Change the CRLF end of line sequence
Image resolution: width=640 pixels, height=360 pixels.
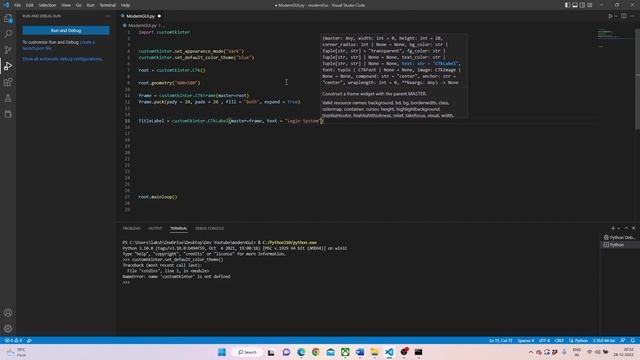coord(559,340)
